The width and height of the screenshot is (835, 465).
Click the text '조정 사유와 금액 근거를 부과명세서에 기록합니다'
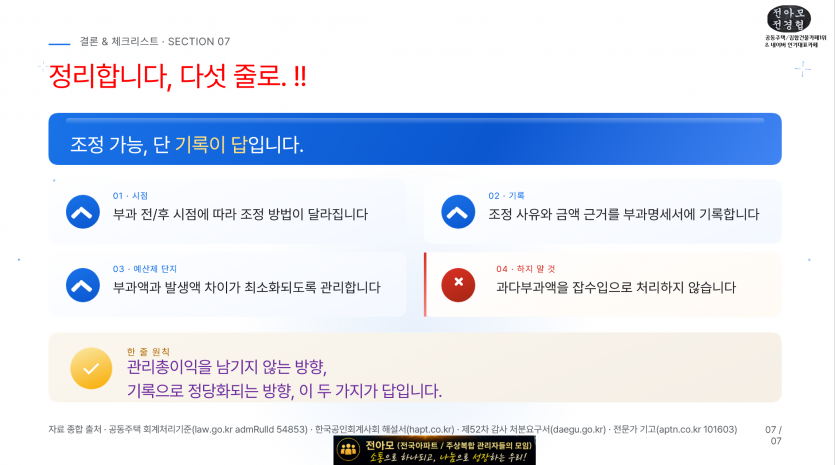[x=624, y=214]
